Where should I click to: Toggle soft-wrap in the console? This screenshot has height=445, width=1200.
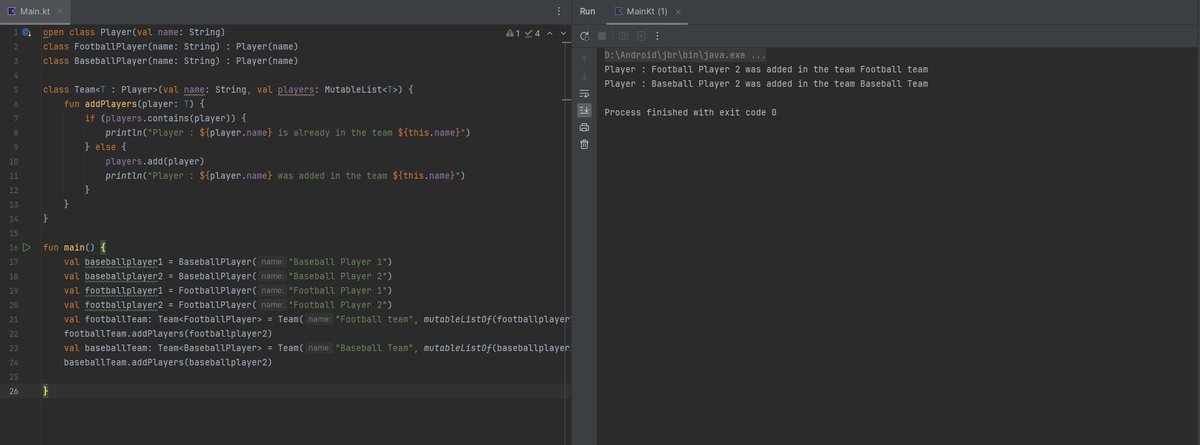[x=585, y=93]
